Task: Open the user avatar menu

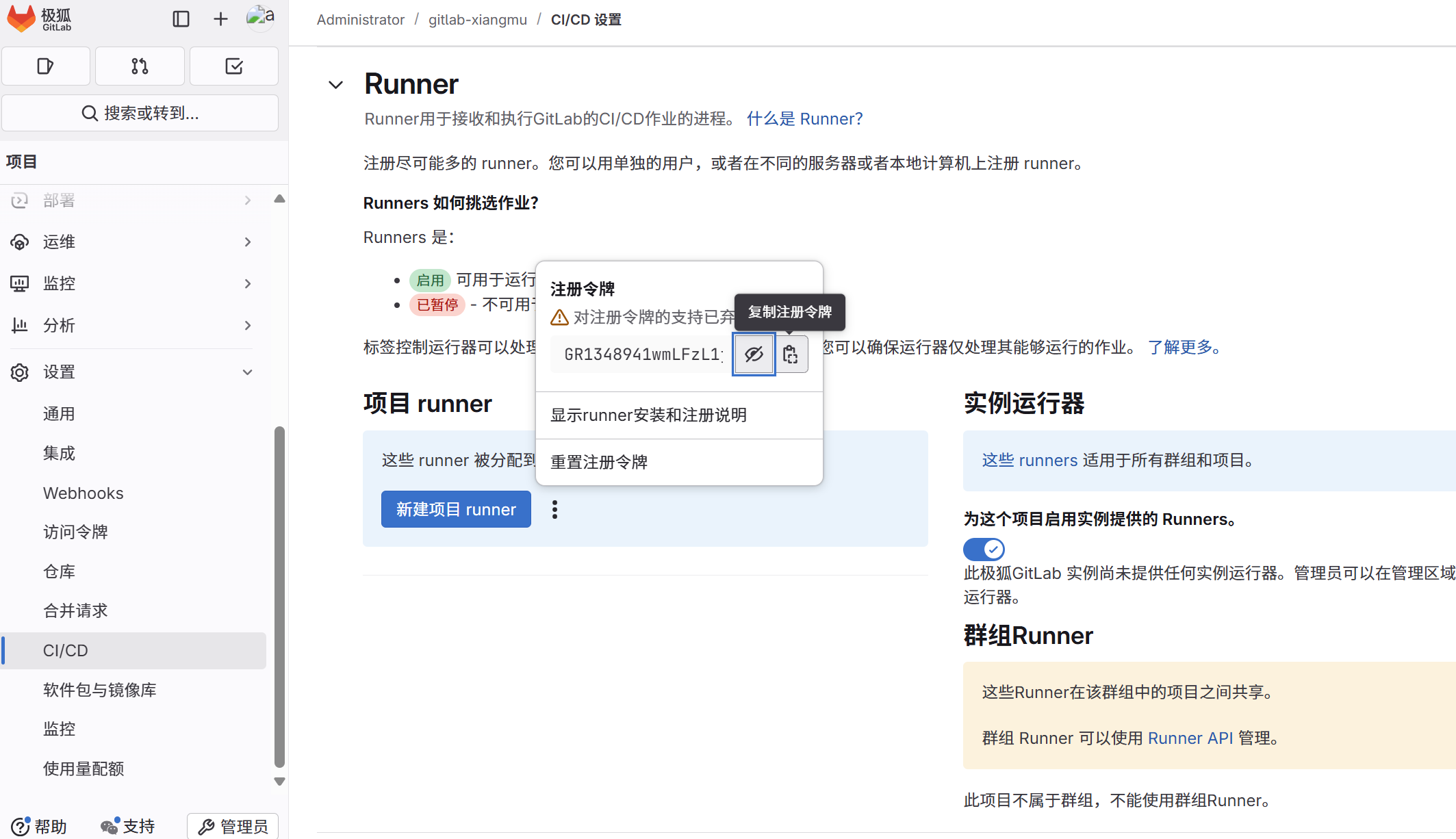Action: (x=260, y=18)
